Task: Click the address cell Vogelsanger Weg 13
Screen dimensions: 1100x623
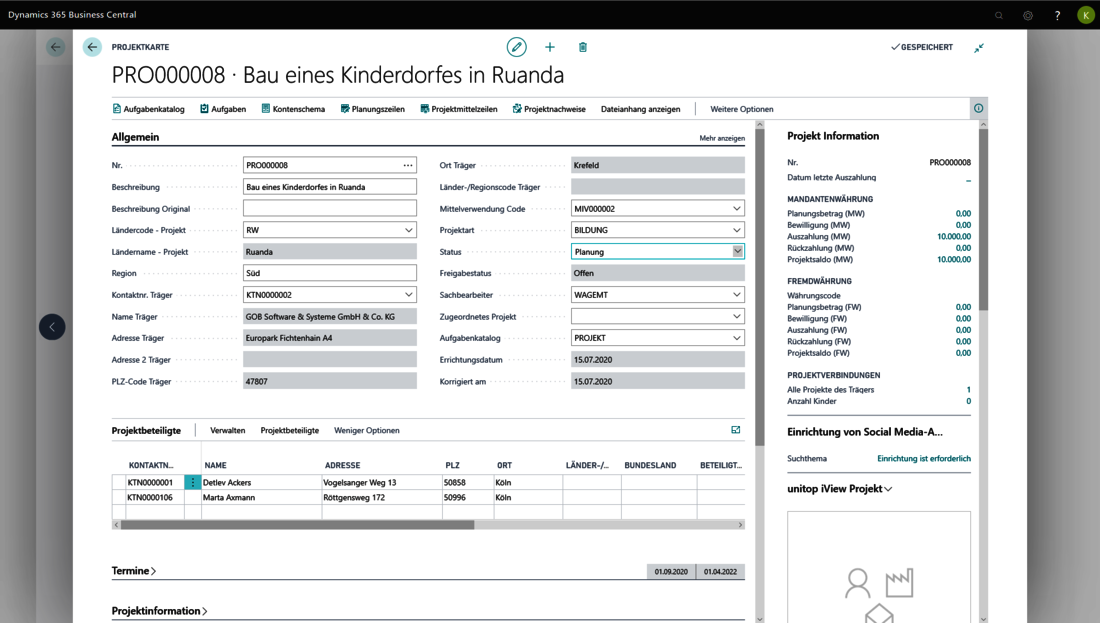Action: point(382,483)
